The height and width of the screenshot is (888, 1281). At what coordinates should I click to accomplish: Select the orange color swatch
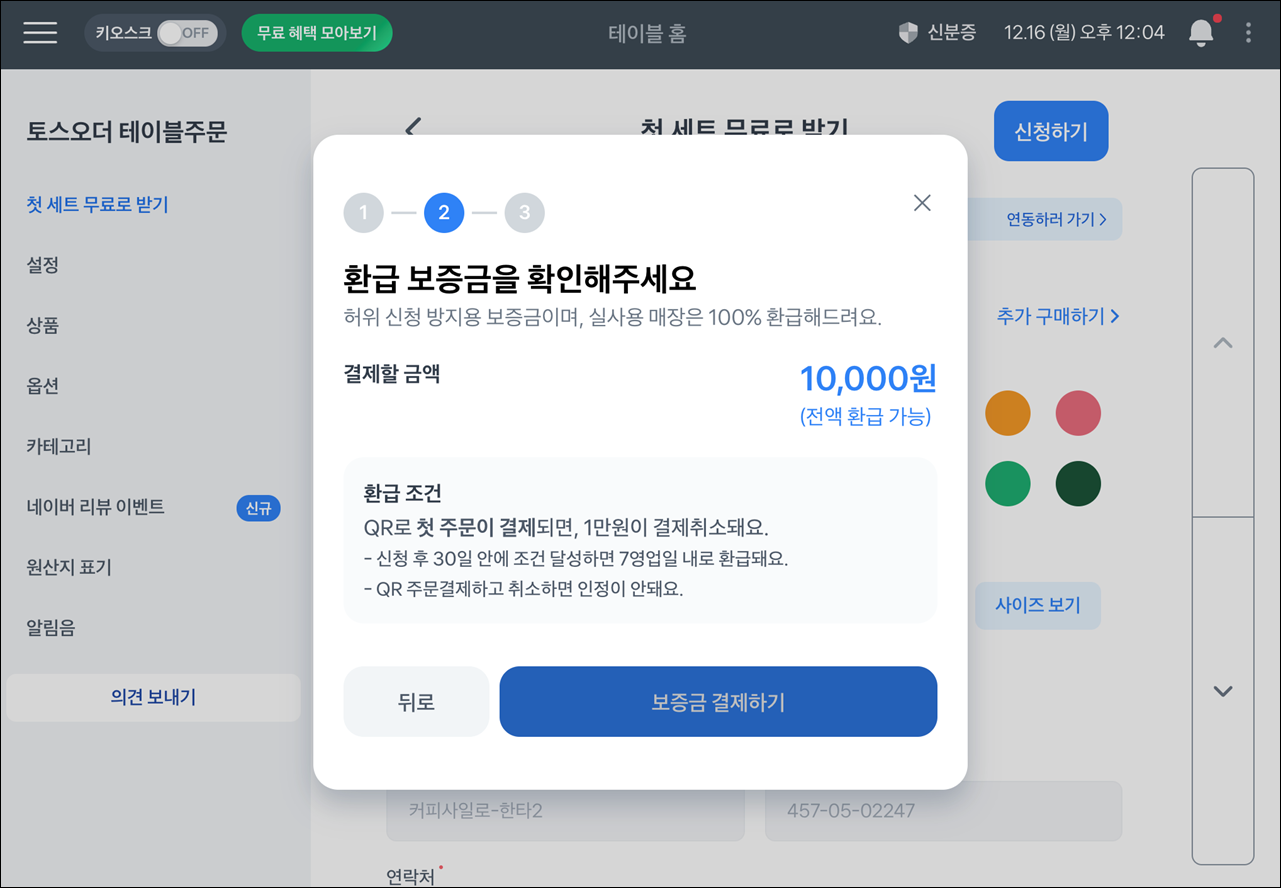(x=1007, y=413)
